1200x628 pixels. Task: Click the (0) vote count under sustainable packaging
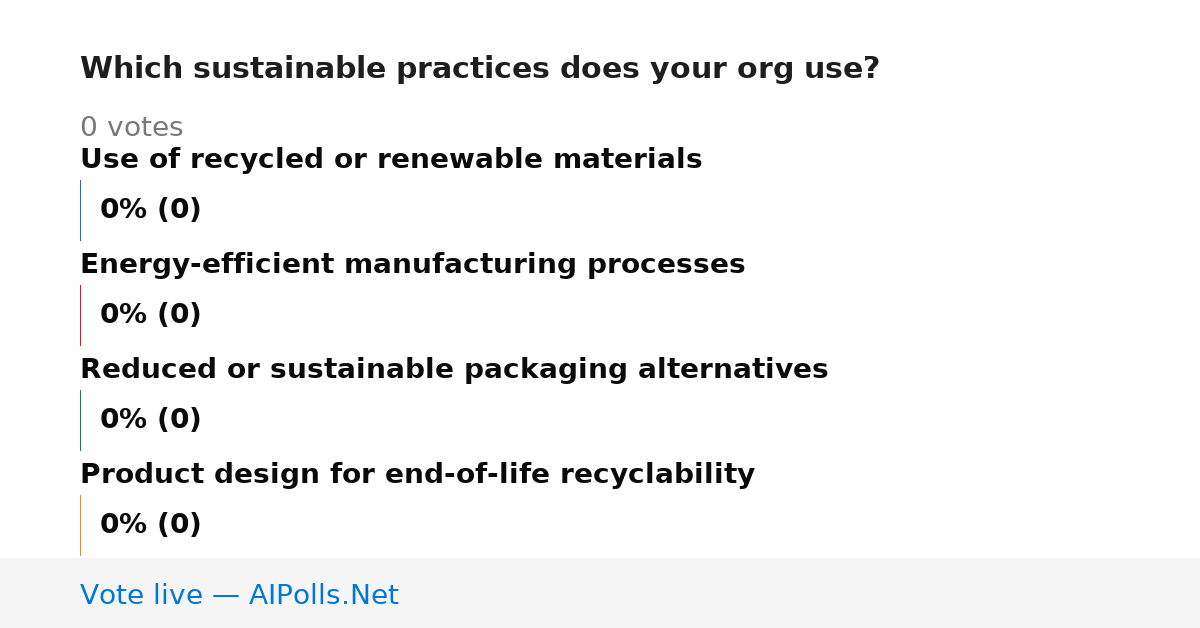179,419
